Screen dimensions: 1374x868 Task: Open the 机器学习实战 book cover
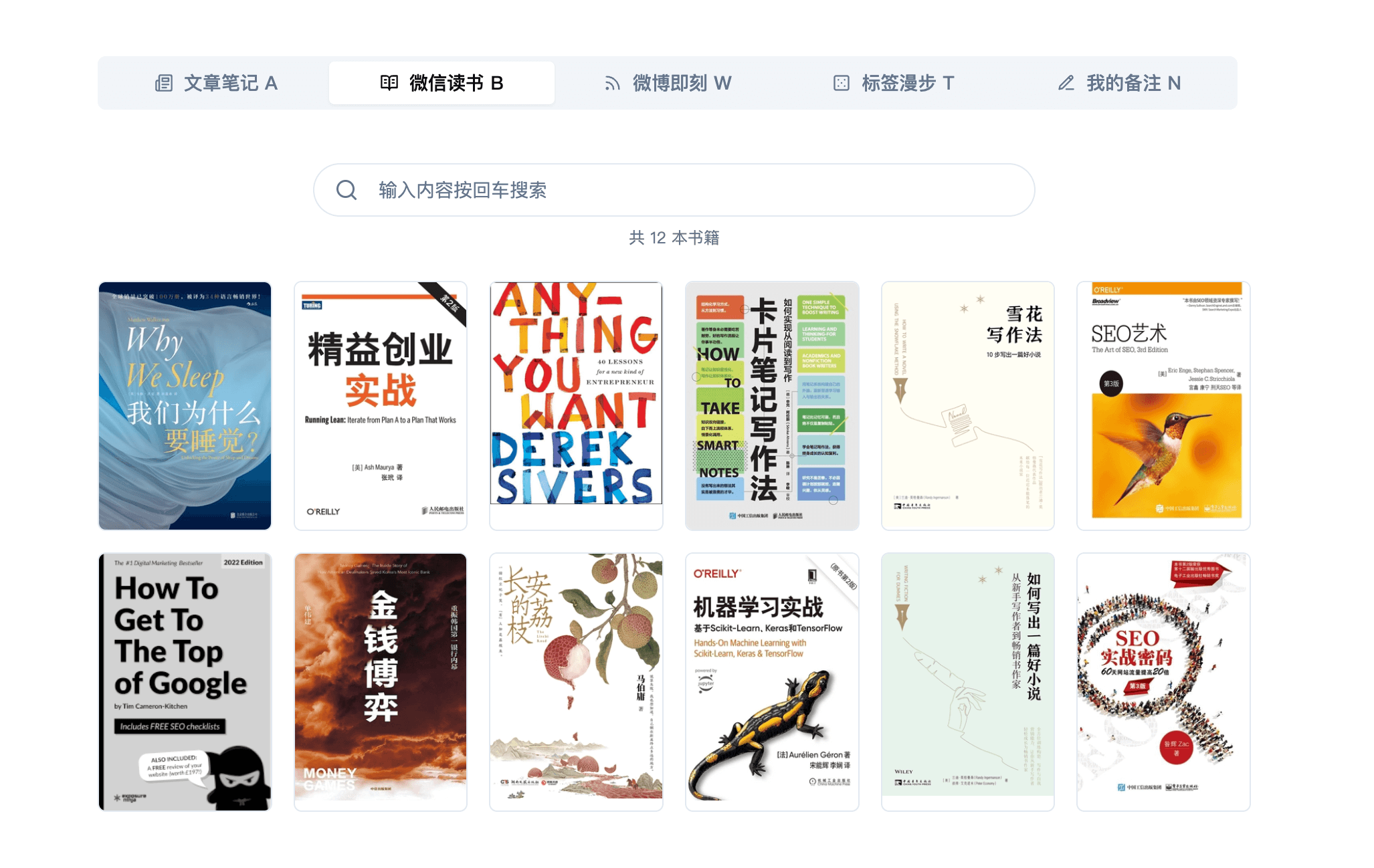click(772, 682)
